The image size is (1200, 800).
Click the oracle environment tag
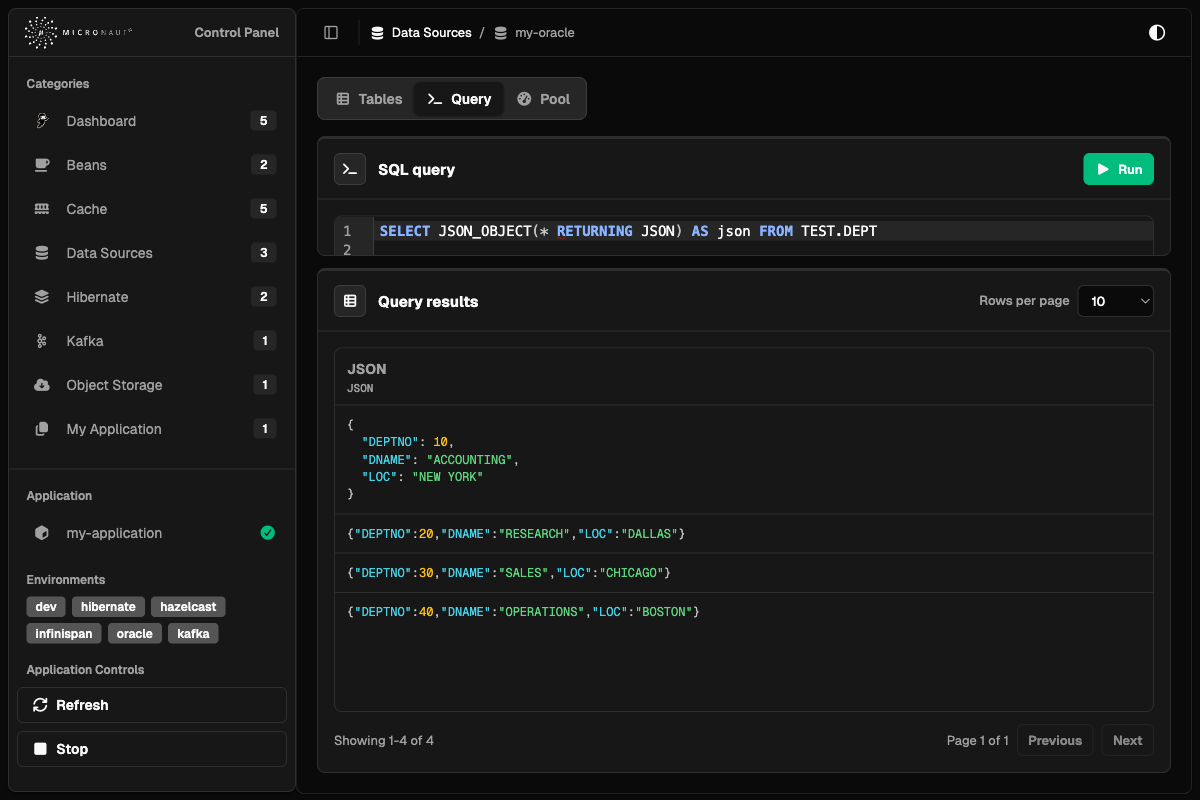click(135, 634)
